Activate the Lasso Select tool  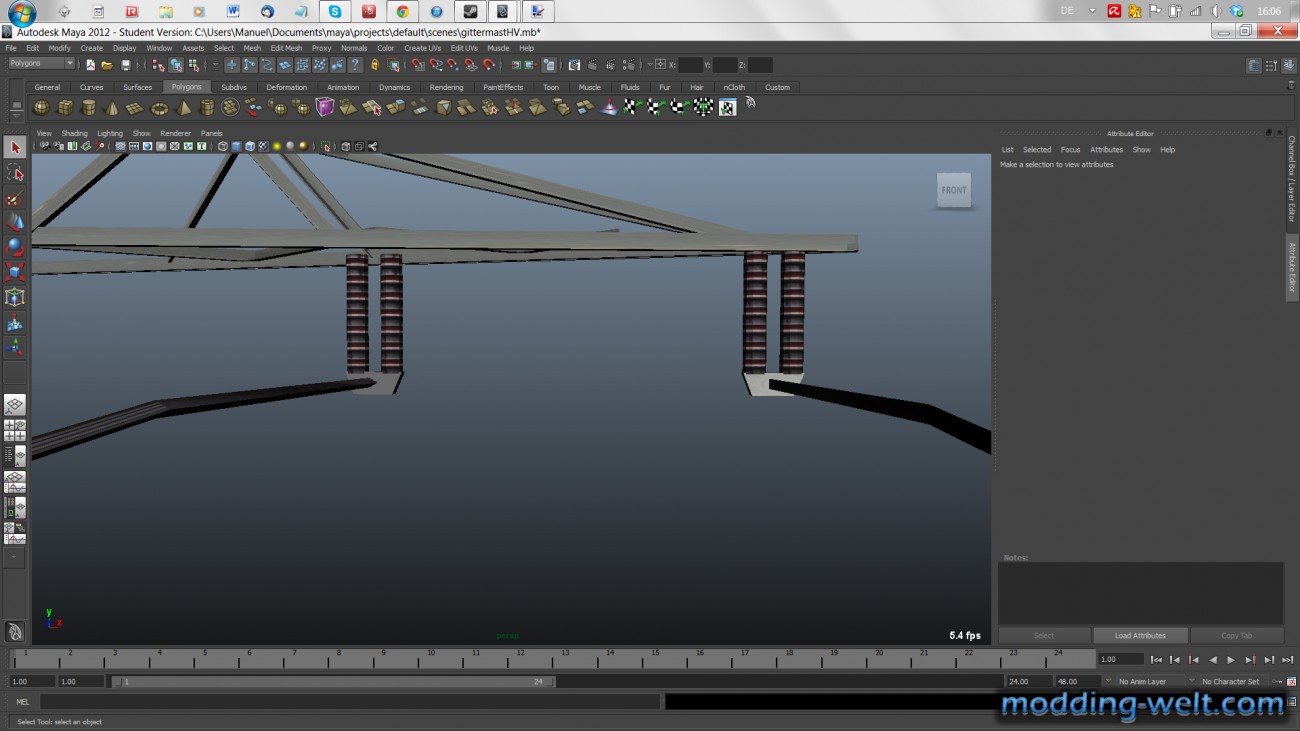pos(15,173)
